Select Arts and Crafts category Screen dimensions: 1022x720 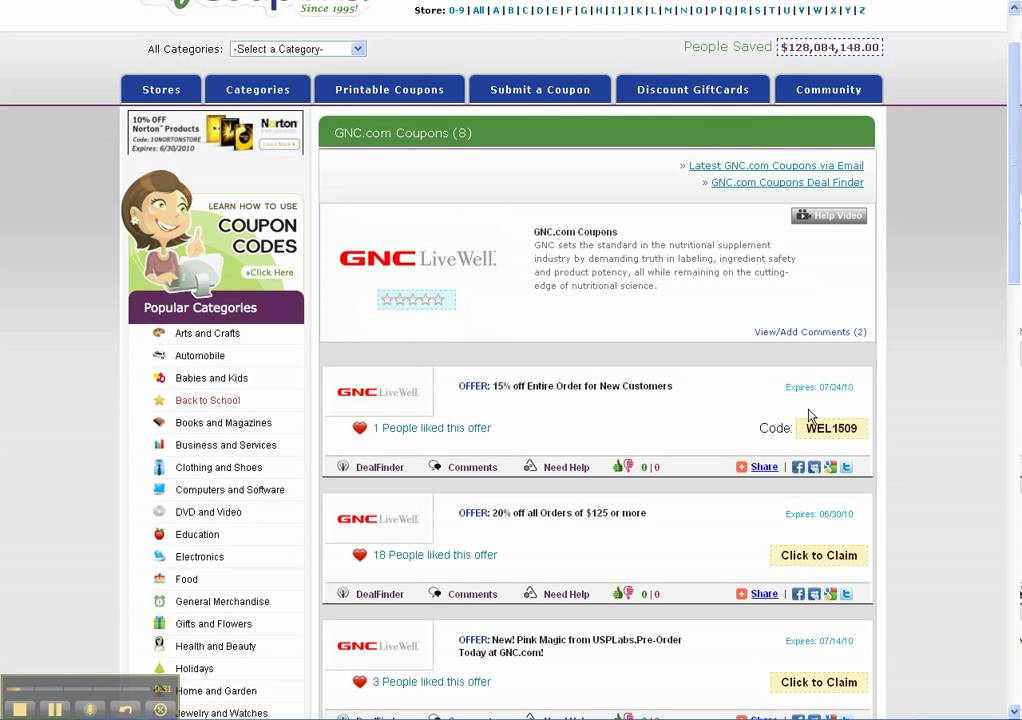[207, 333]
